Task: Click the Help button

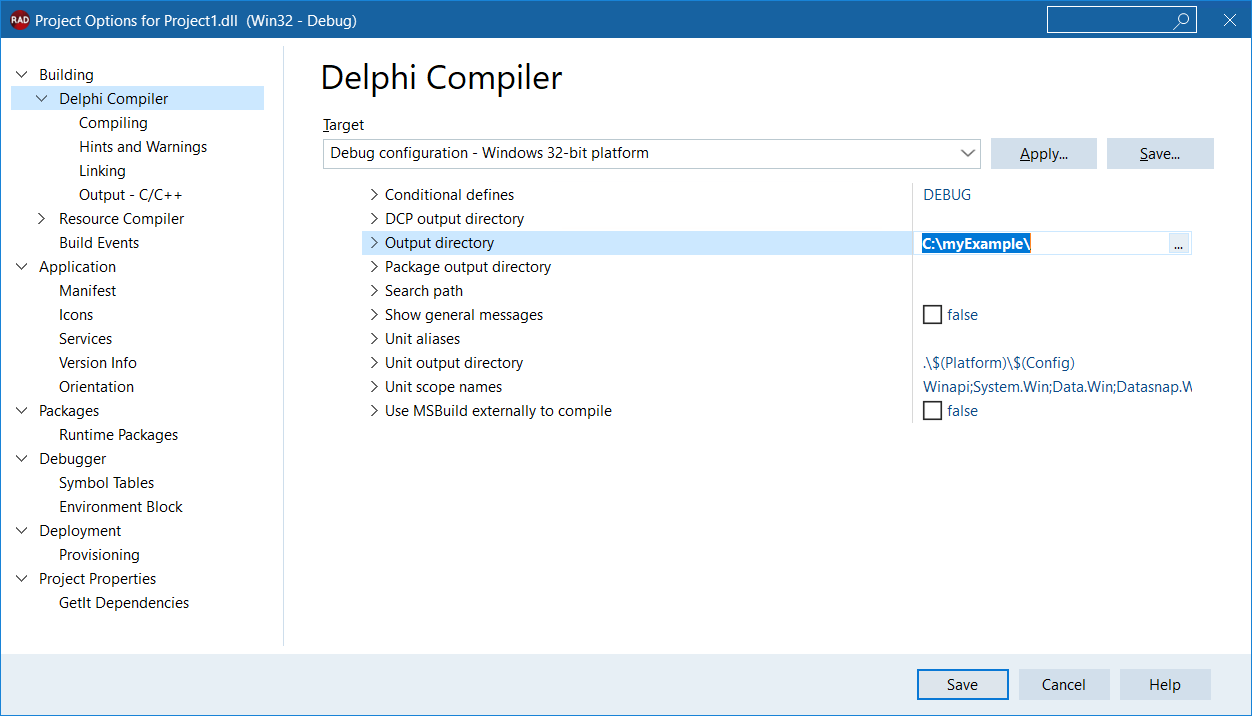Action: tap(1165, 684)
